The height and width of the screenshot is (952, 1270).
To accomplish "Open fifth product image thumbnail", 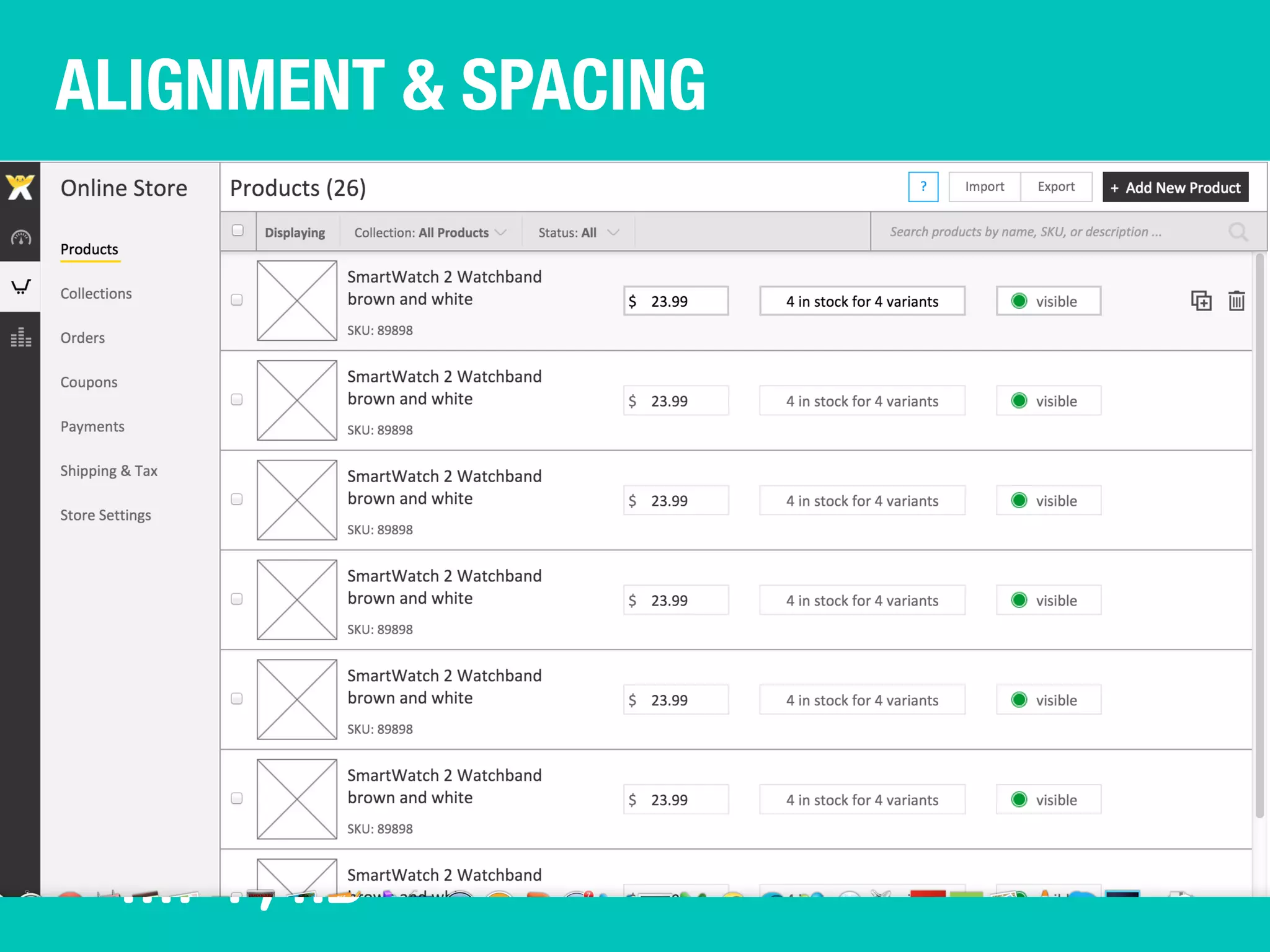I will pyautogui.click(x=297, y=700).
